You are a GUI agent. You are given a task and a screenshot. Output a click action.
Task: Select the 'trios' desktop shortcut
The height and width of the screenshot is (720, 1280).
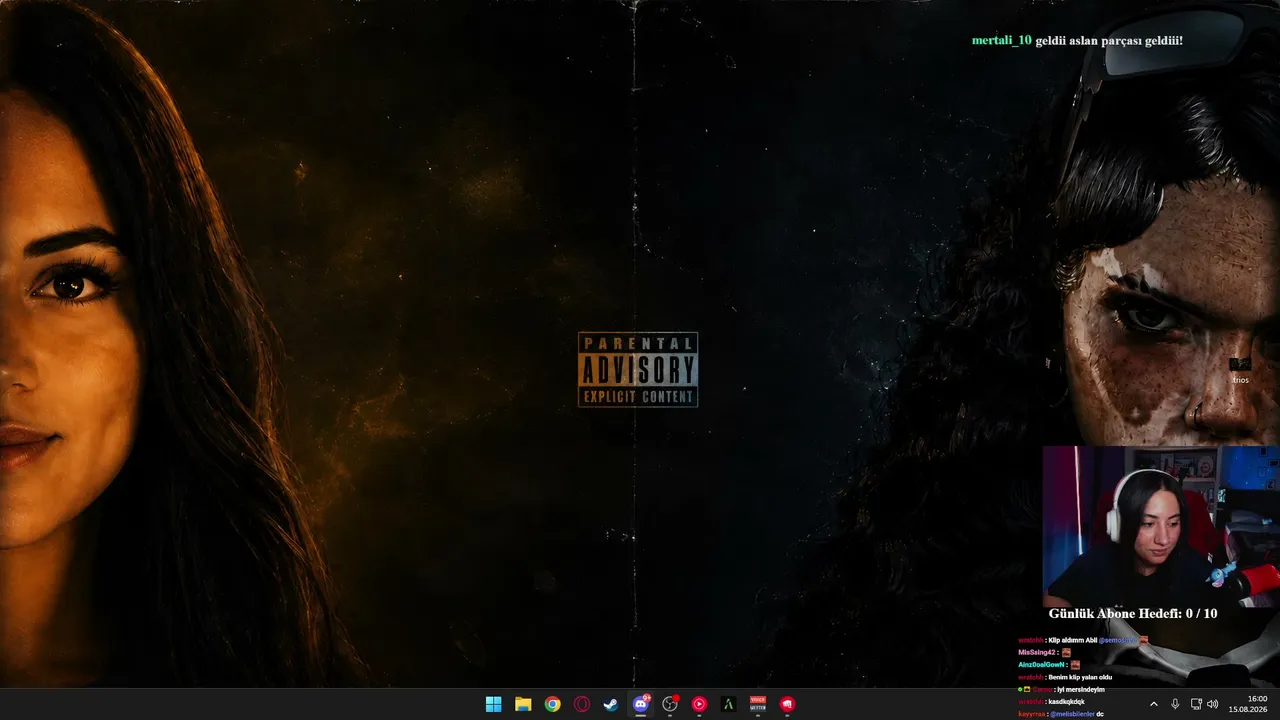pos(1240,370)
